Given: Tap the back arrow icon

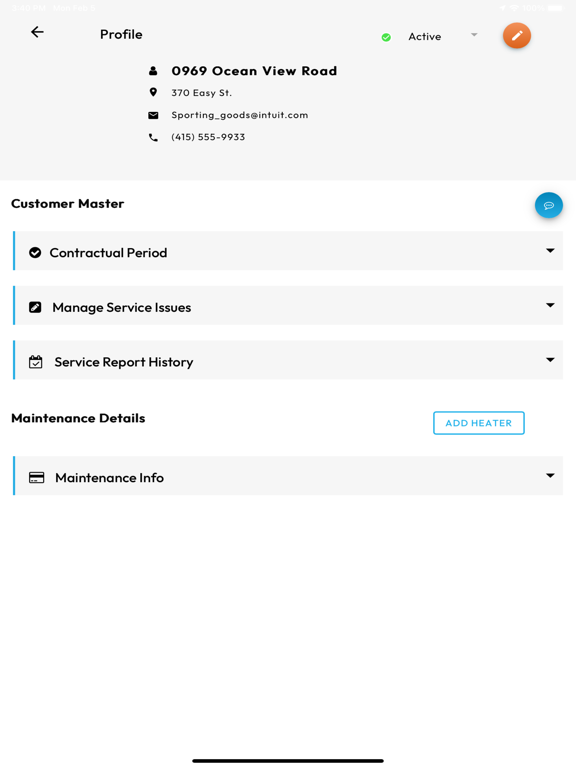Looking at the screenshot, I should (x=37, y=32).
